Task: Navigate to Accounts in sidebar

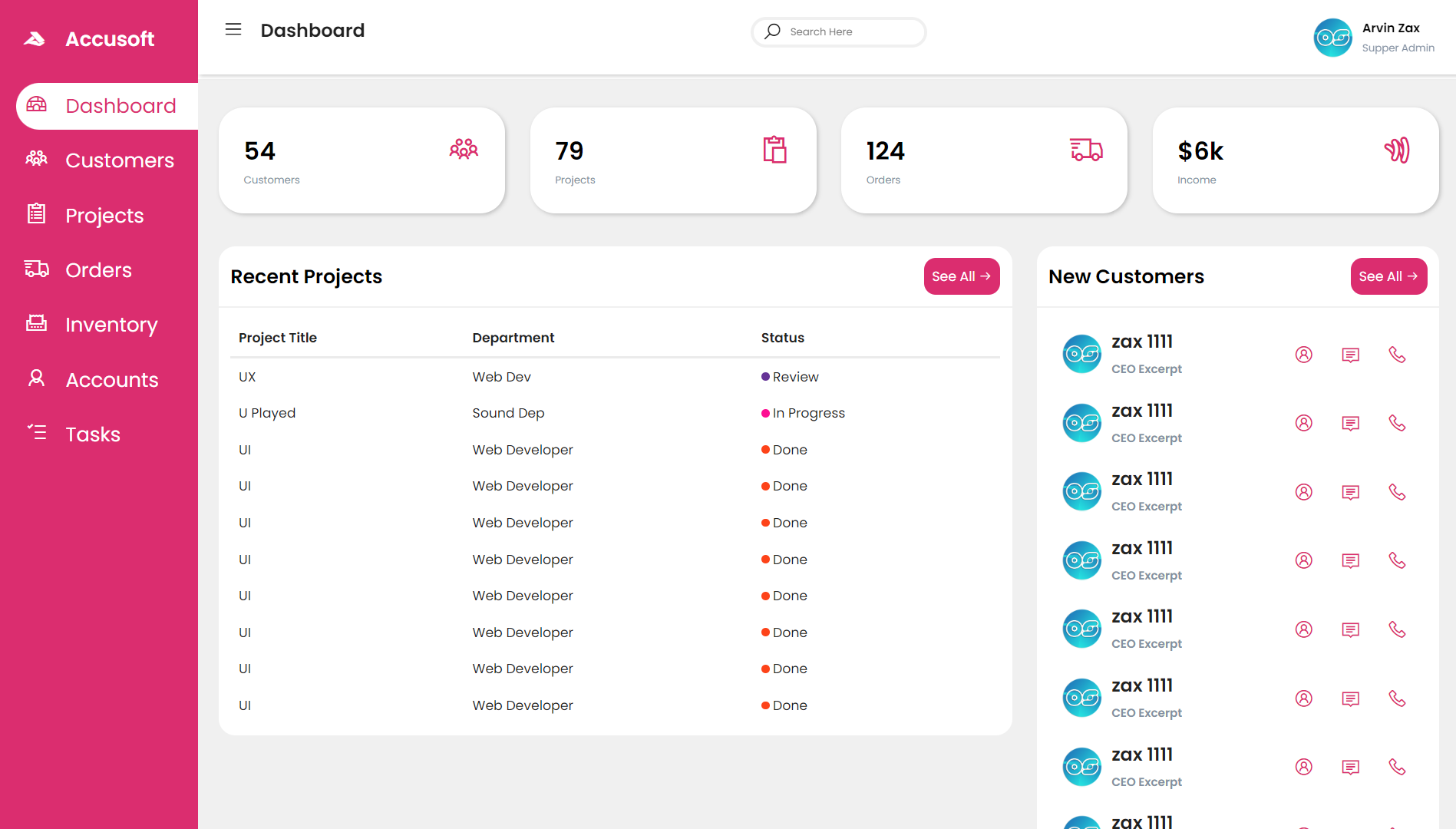Action: (112, 380)
